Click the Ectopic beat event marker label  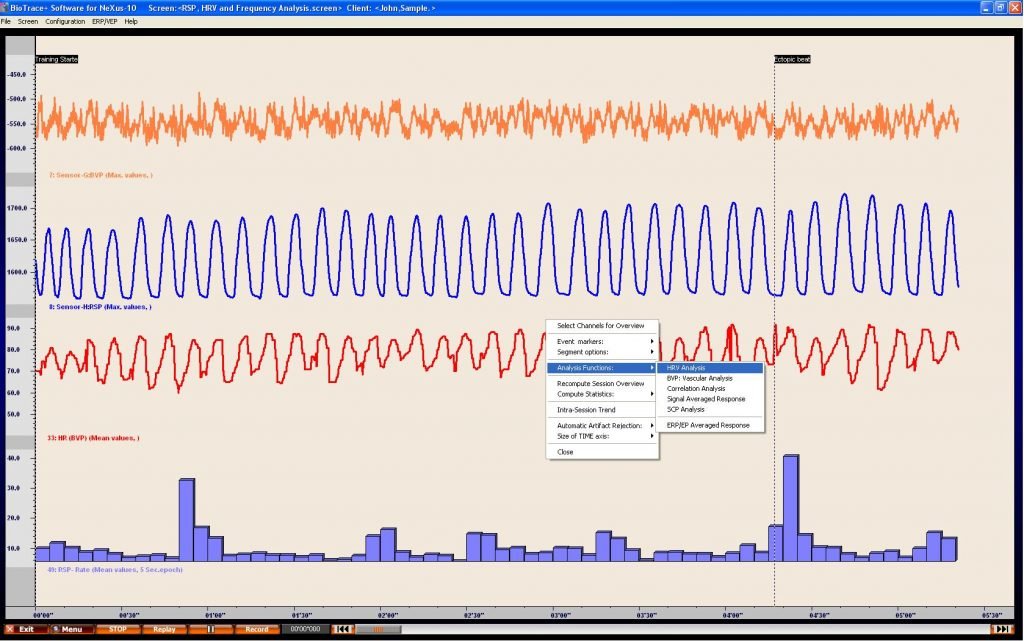(x=793, y=60)
